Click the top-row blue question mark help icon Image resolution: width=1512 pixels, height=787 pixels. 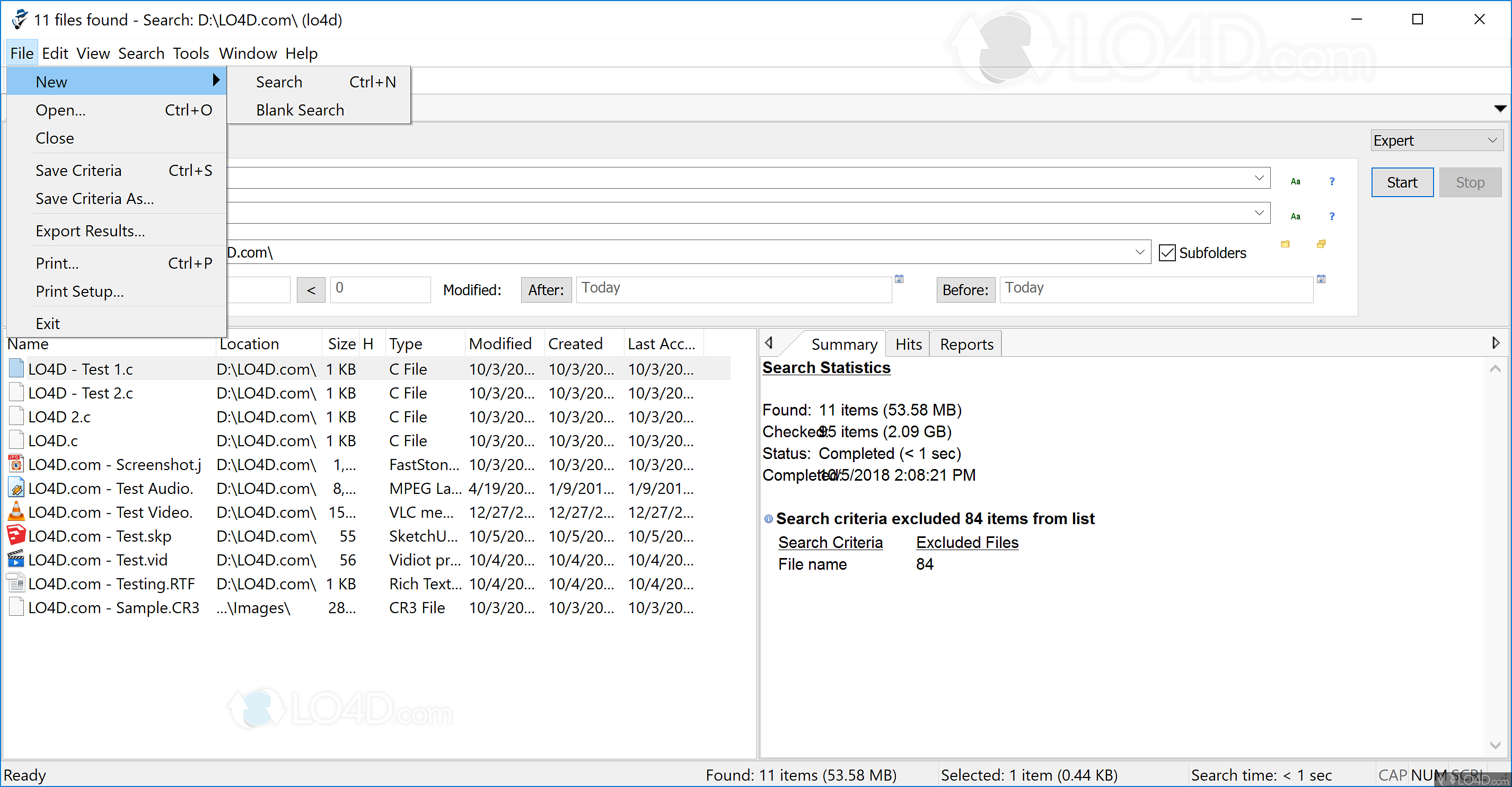point(1331,181)
